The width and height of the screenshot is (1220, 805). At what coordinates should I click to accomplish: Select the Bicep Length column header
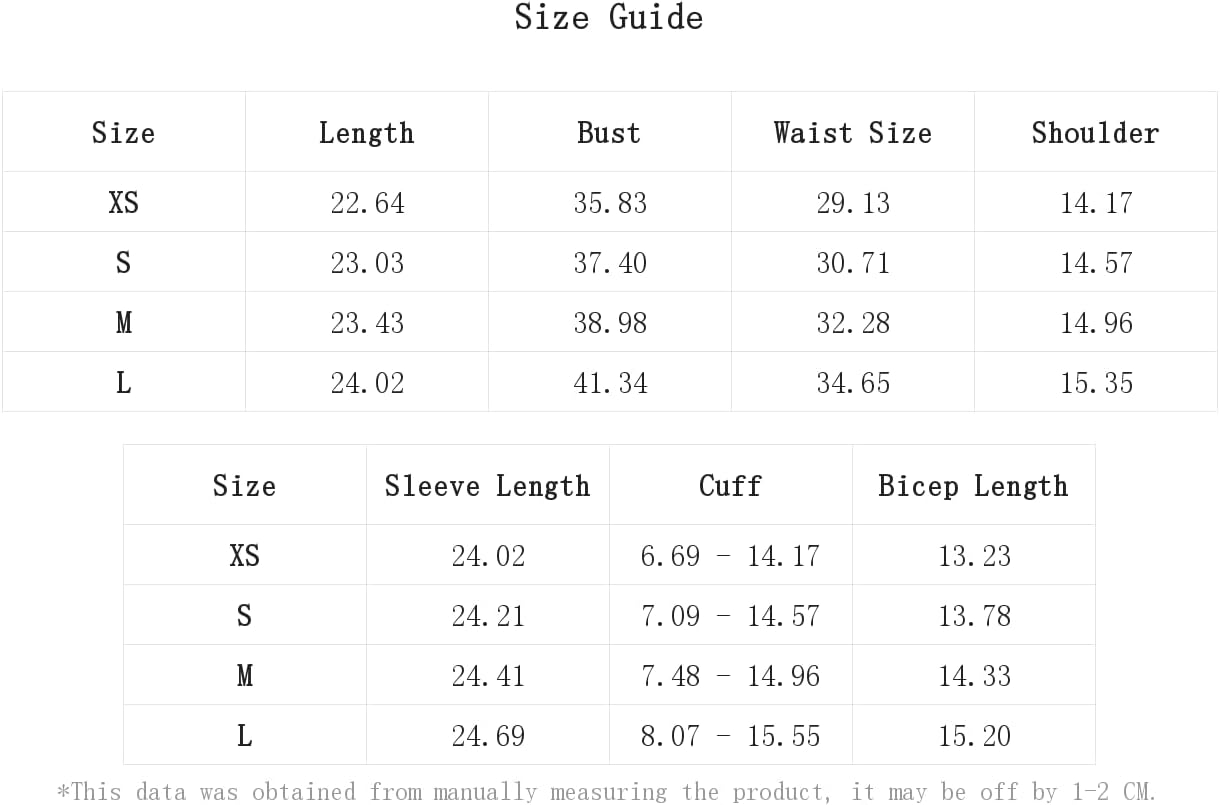click(973, 486)
